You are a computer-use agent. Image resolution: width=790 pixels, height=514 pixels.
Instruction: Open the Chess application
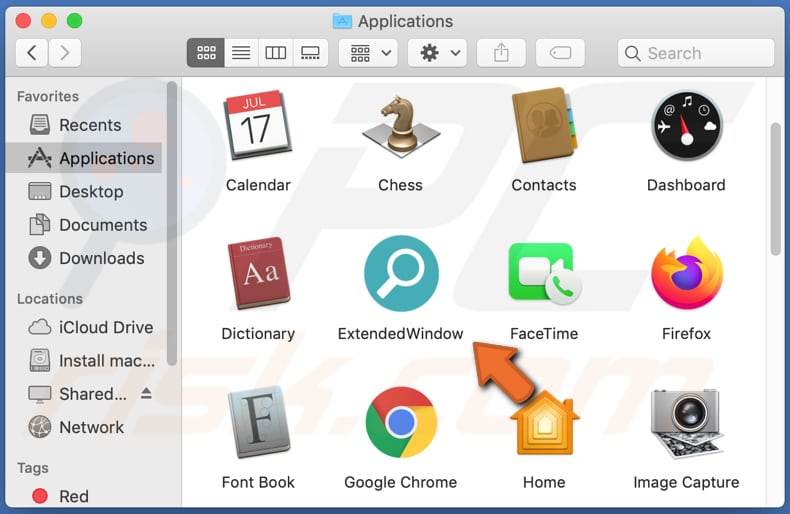pyautogui.click(x=400, y=127)
